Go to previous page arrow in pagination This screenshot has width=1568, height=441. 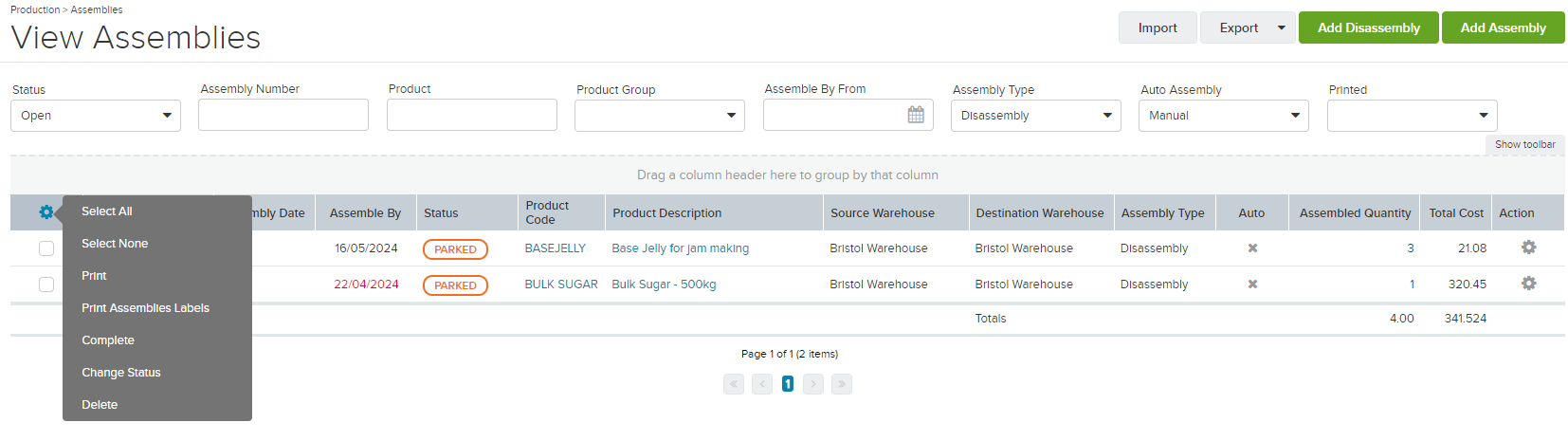click(762, 384)
